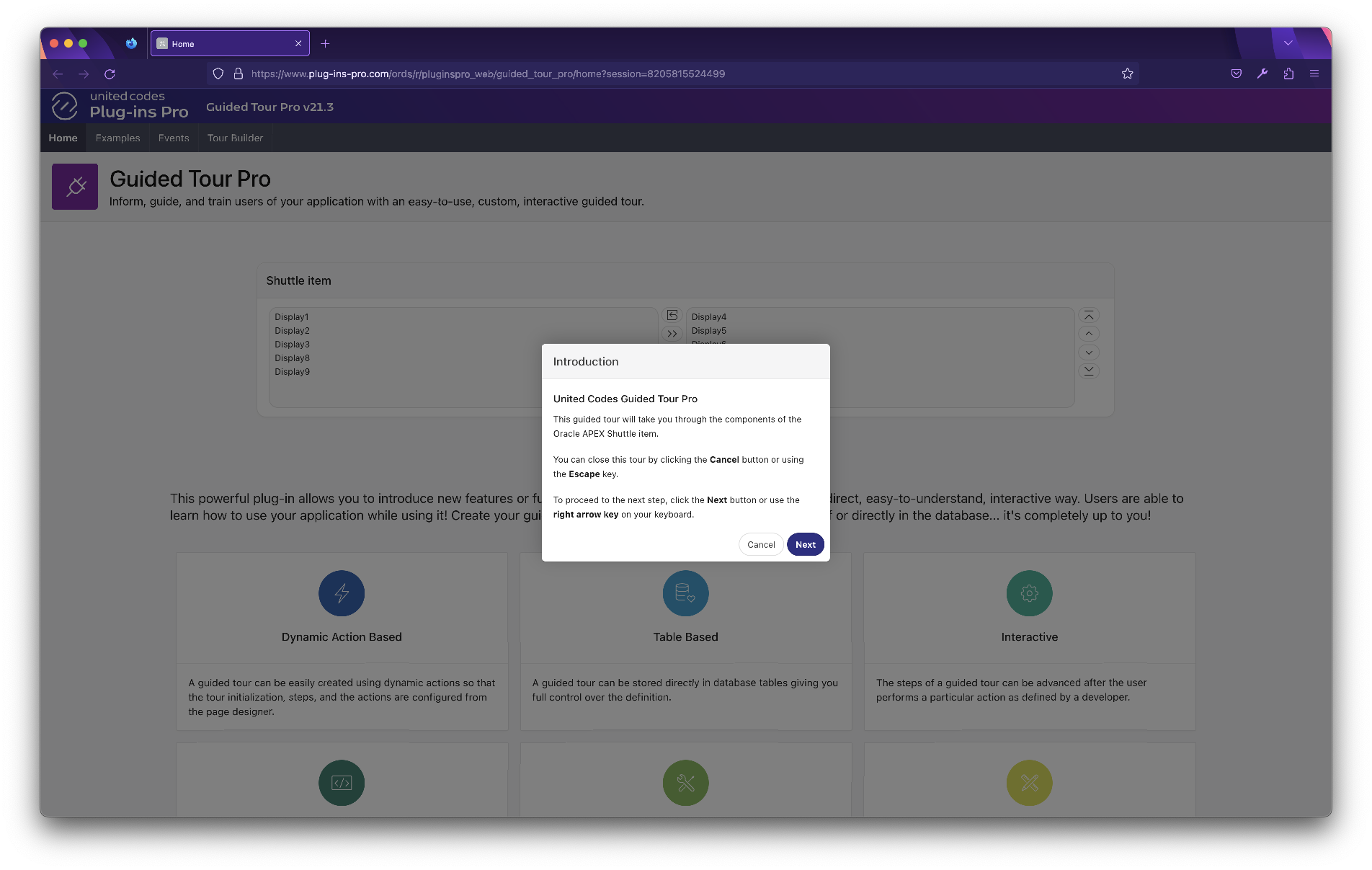
Task: Click the Introduction dialog title bar
Action: 685,361
